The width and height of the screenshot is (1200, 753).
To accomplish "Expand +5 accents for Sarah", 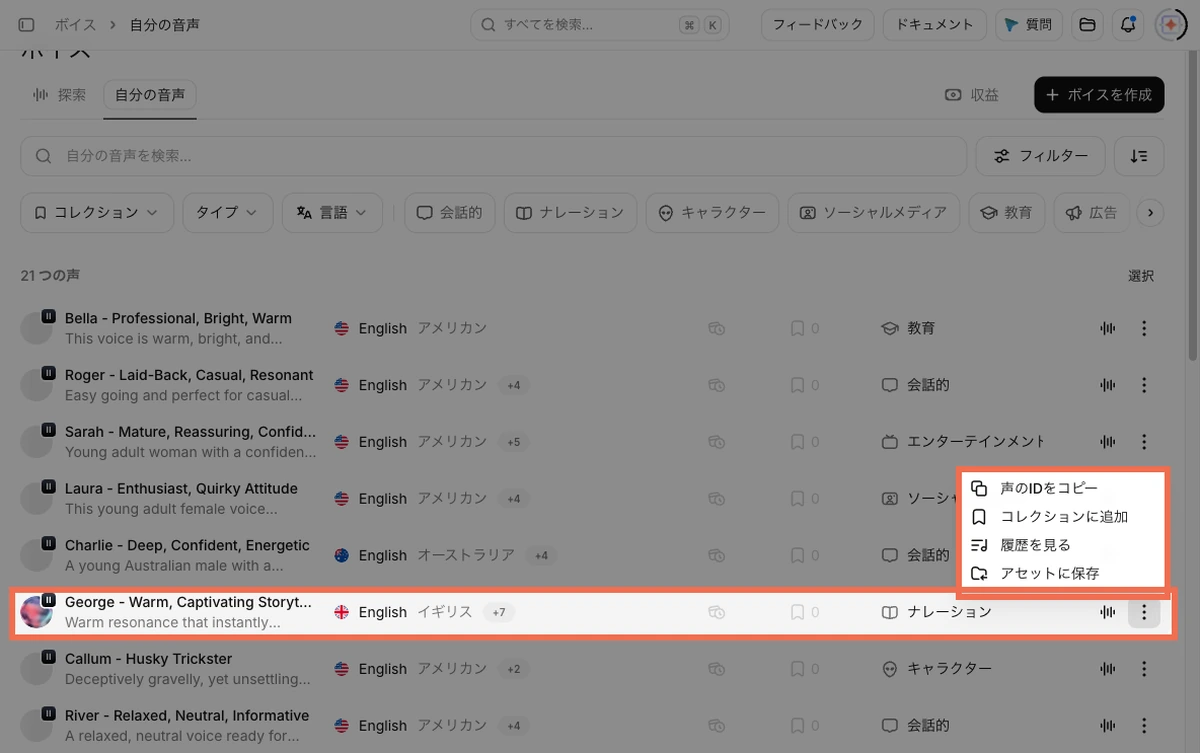I will click(x=513, y=442).
